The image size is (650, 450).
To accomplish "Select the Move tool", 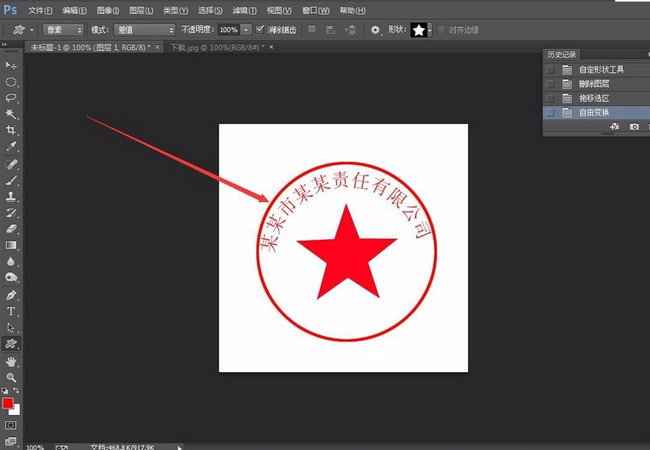I will point(11,66).
